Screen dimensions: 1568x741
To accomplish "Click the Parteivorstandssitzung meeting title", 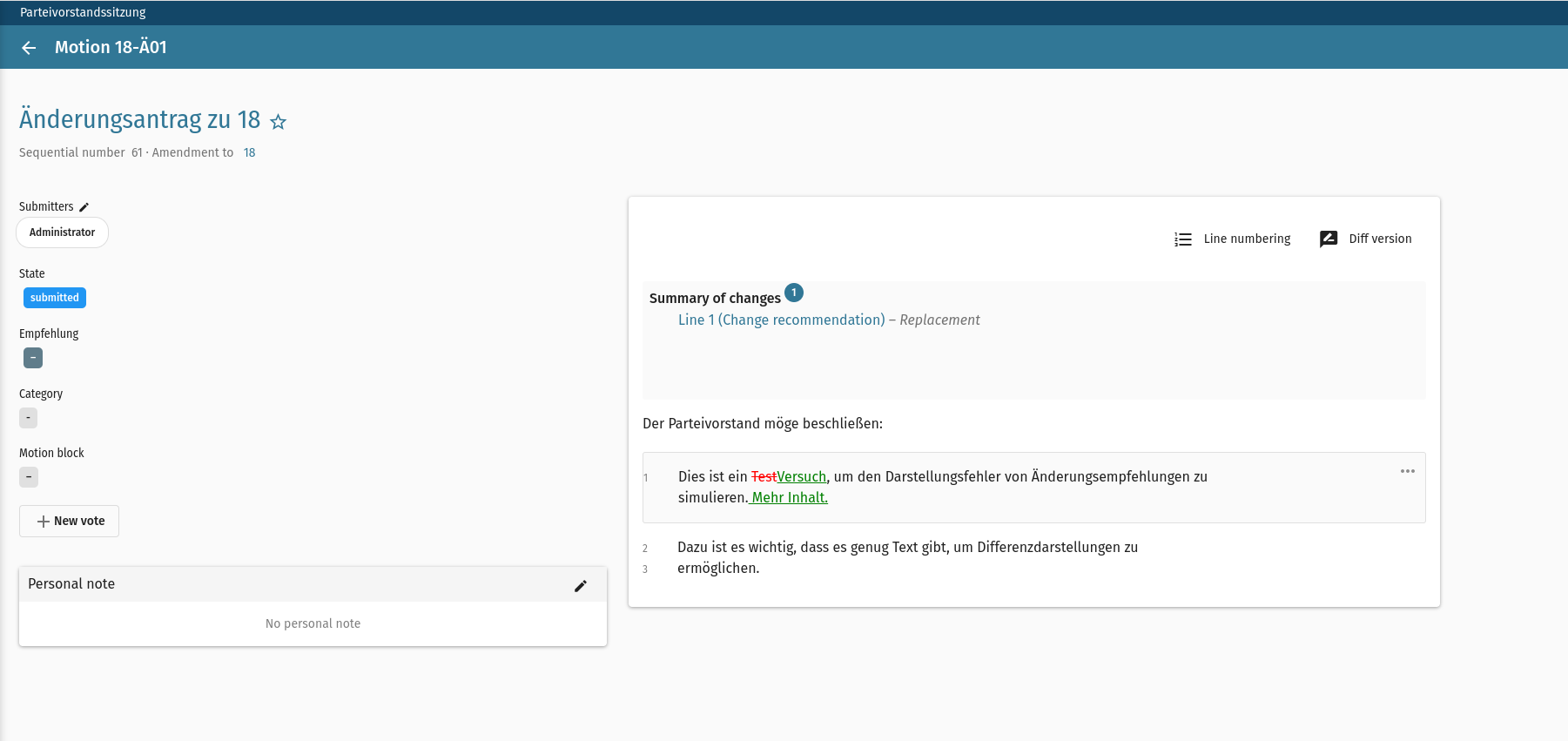I will tap(83, 12).
